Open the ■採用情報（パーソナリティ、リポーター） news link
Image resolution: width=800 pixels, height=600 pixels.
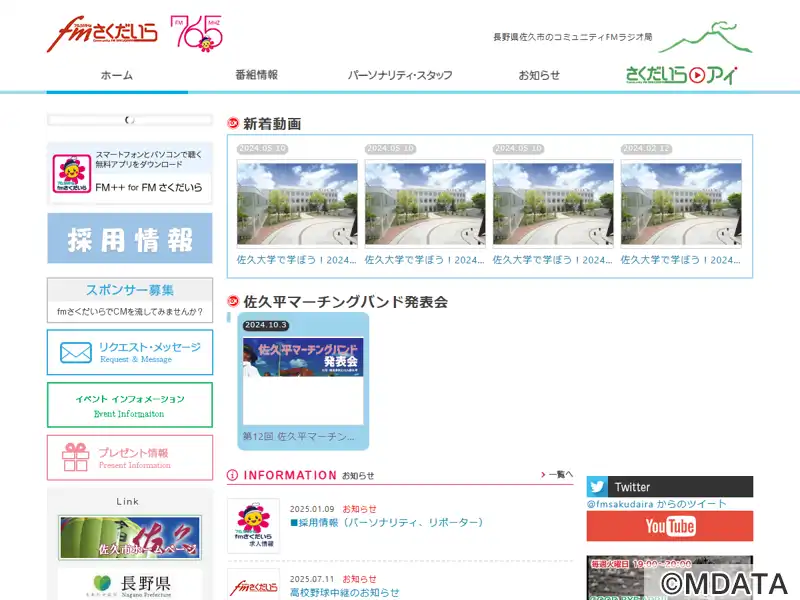(x=386, y=522)
